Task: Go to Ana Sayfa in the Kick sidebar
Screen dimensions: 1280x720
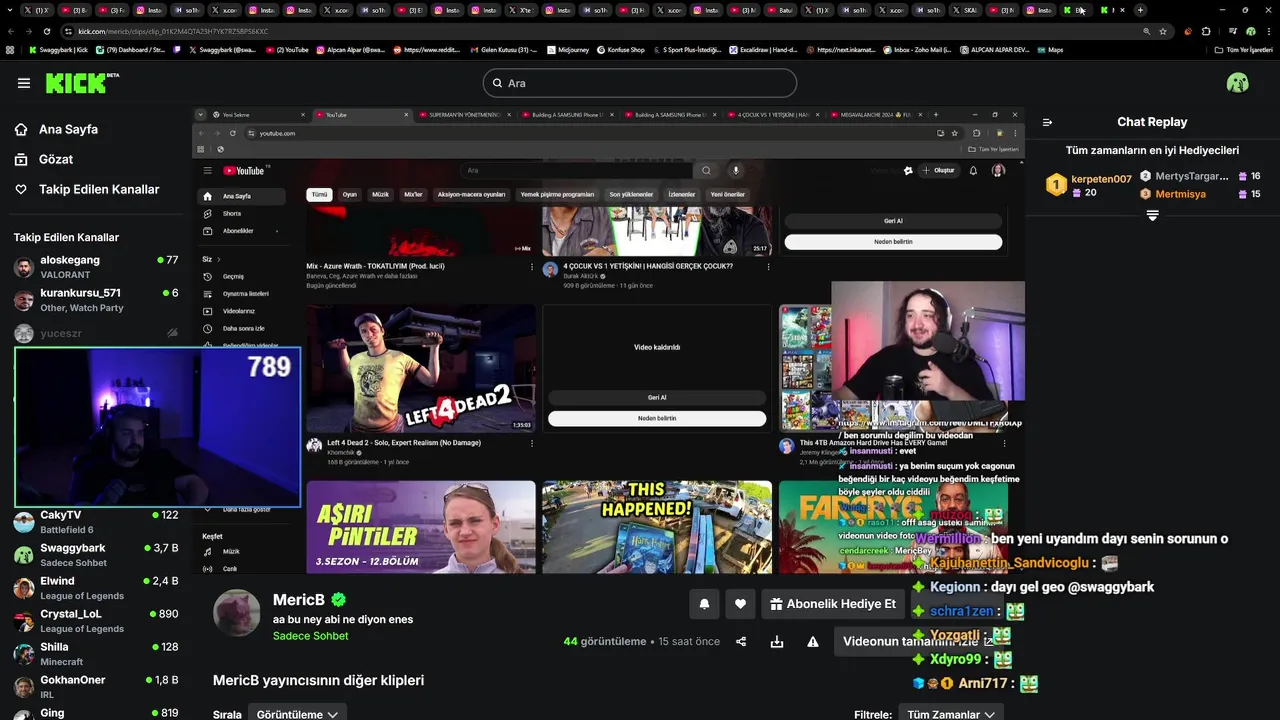Action: tap(68, 129)
